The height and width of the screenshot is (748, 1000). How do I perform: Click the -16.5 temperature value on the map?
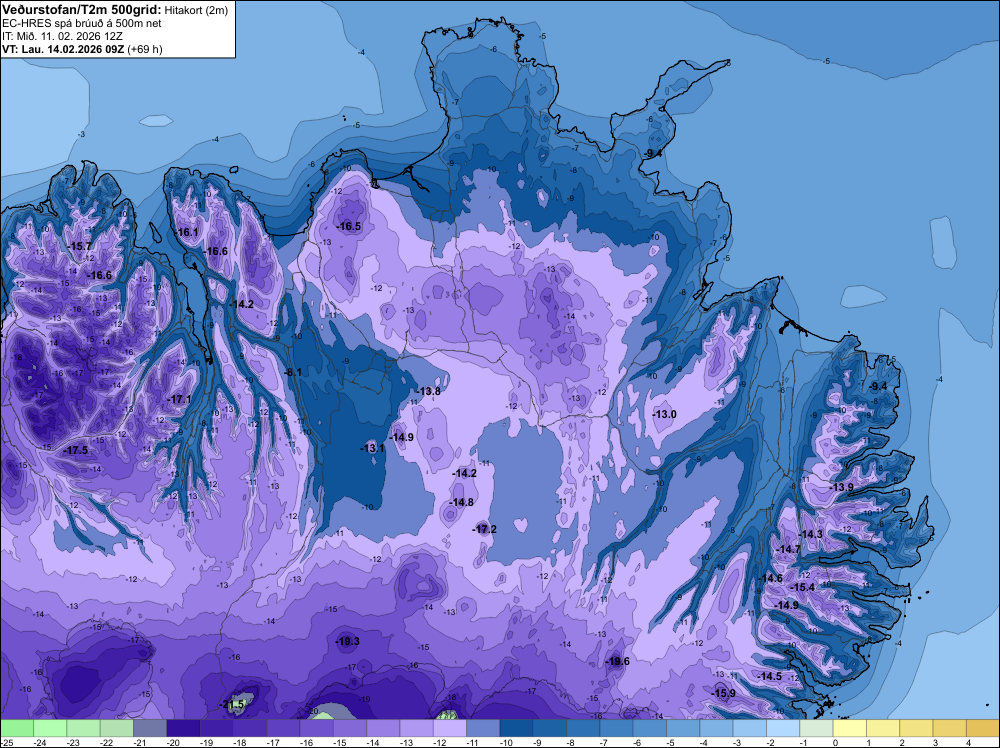[349, 226]
